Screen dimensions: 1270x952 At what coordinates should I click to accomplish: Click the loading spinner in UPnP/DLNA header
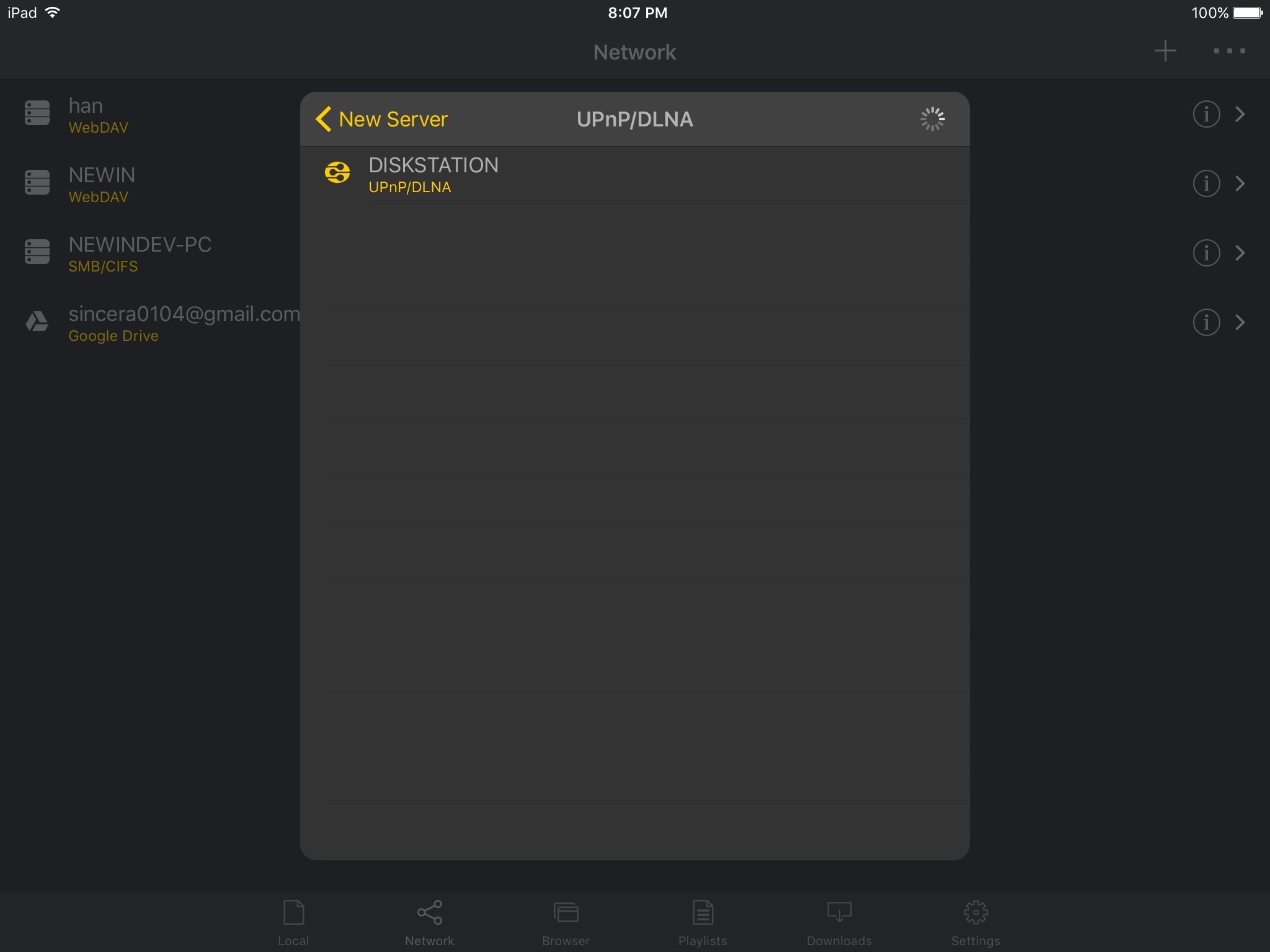tap(932, 119)
